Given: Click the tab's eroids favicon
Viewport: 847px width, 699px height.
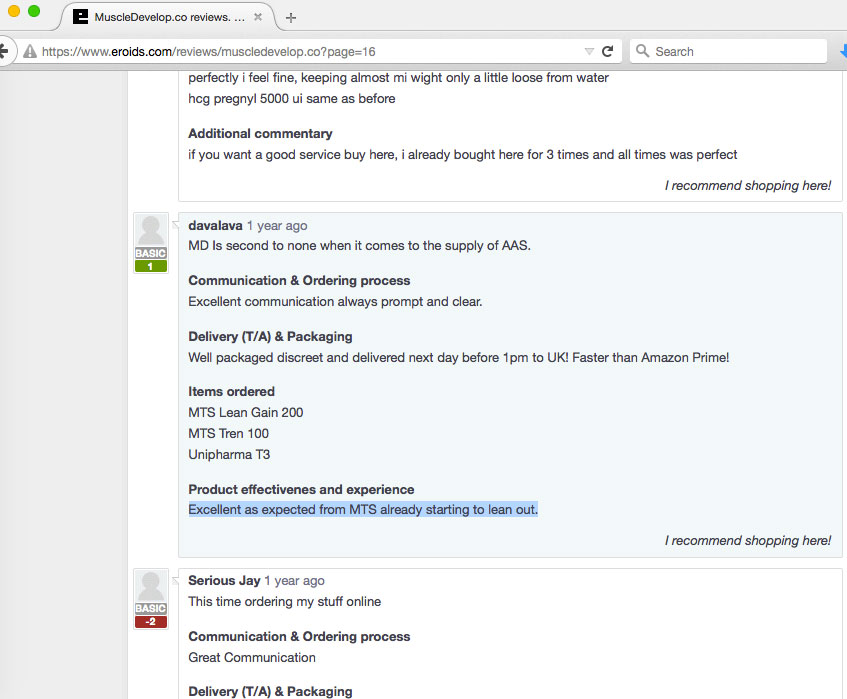Looking at the screenshot, I should tap(80, 17).
